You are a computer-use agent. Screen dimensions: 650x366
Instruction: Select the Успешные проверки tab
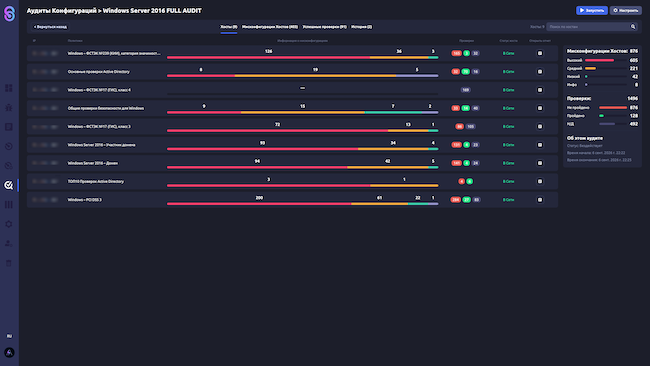pos(324,27)
